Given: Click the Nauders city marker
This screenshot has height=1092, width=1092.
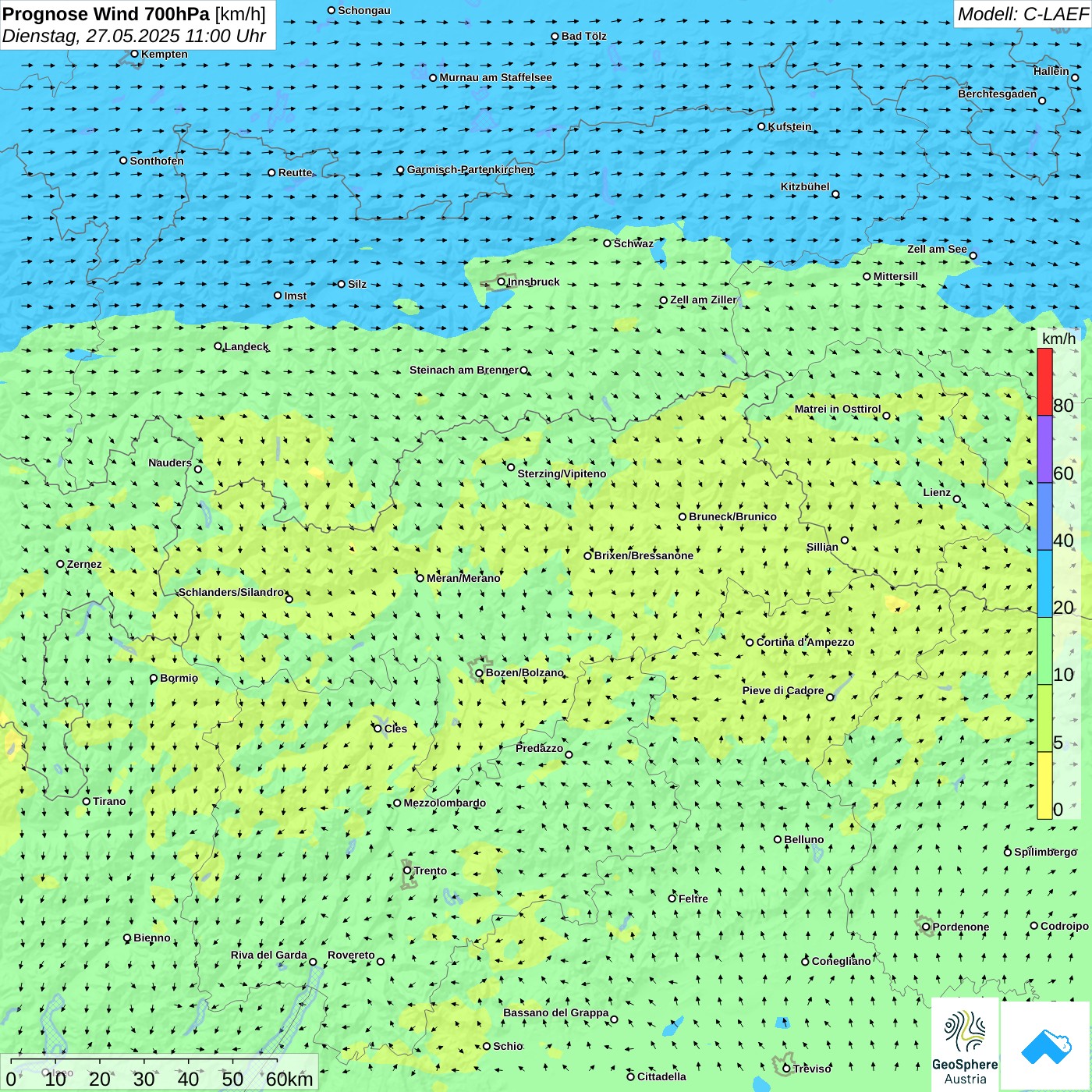Looking at the screenshot, I should click(x=198, y=469).
